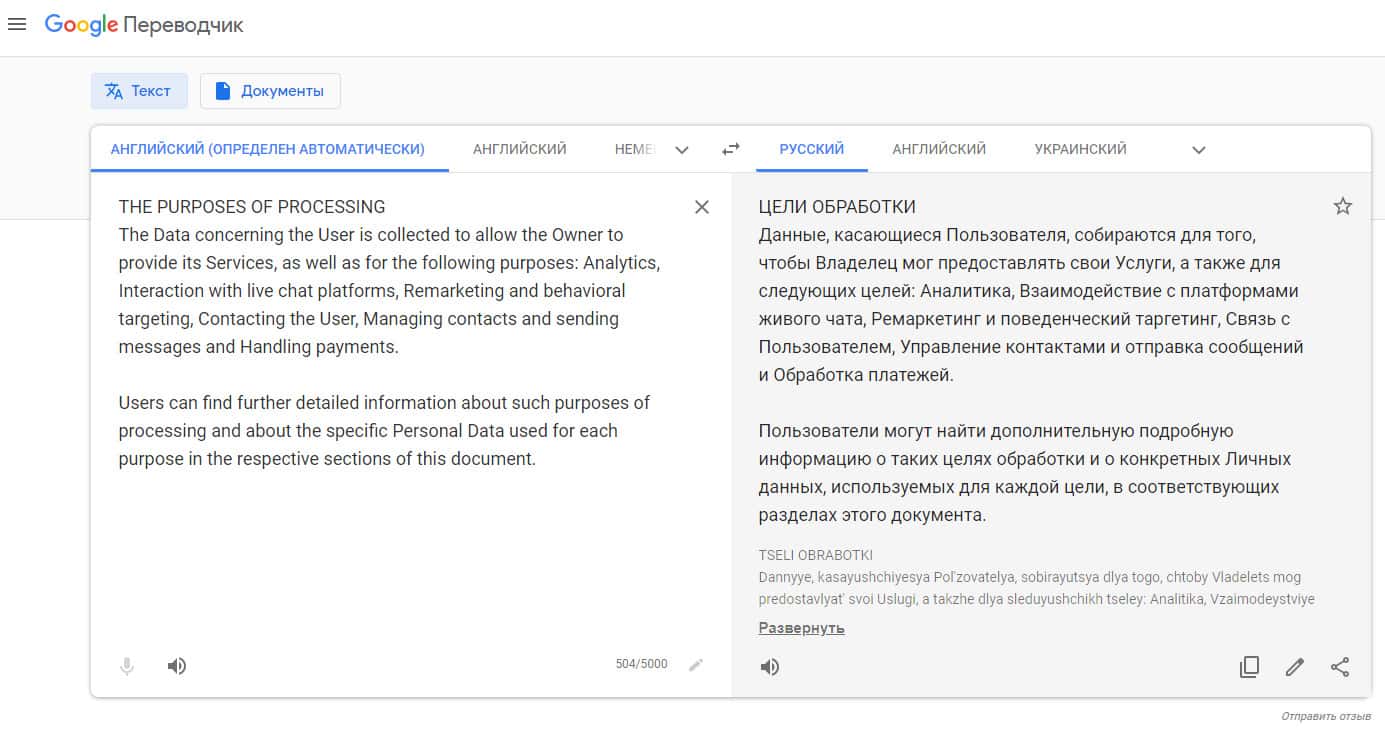1385x739 pixels.
Task: Expand the transliteration via Развернуть
Action: click(802, 628)
